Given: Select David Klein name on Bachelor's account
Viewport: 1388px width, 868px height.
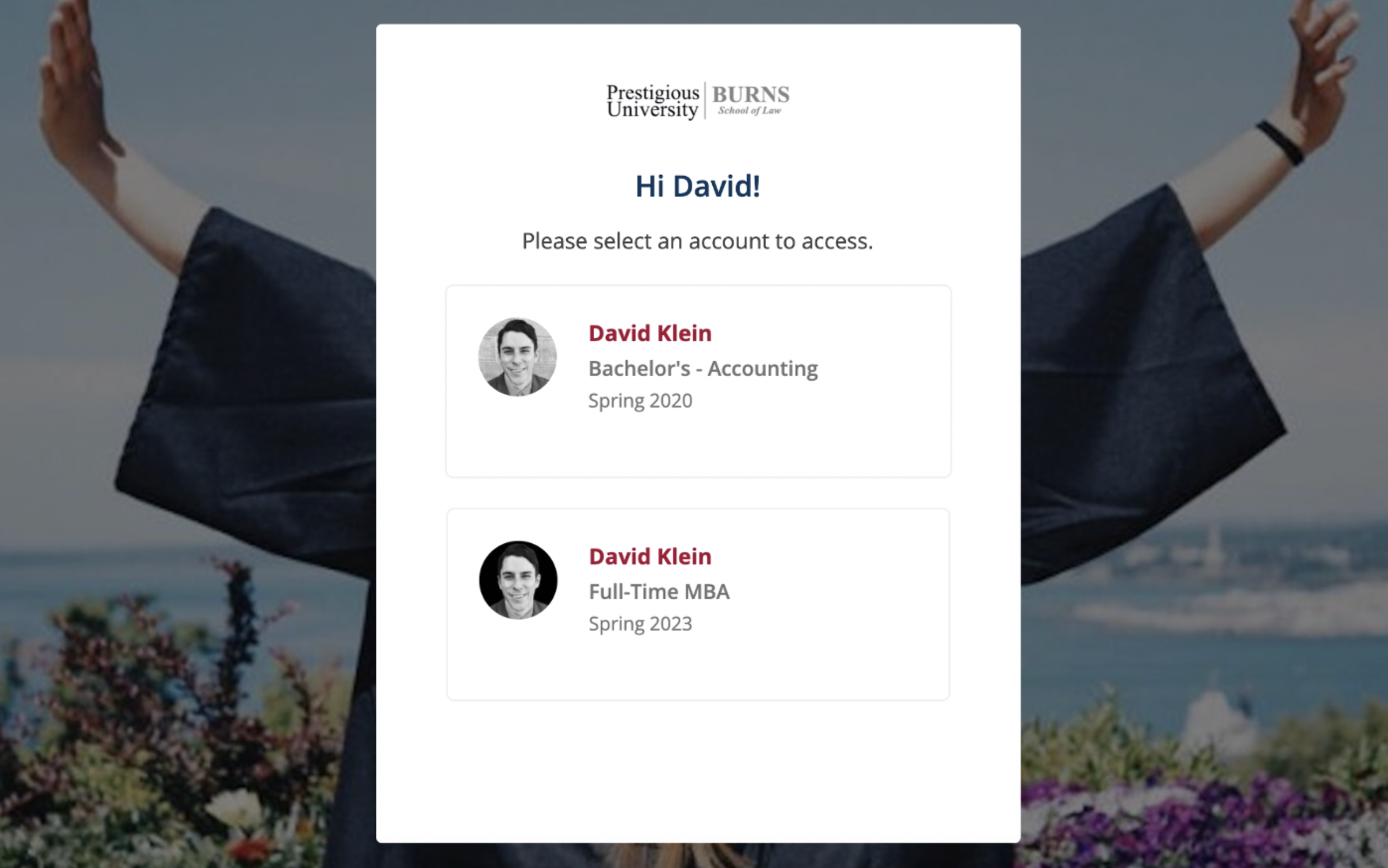Looking at the screenshot, I should 650,333.
